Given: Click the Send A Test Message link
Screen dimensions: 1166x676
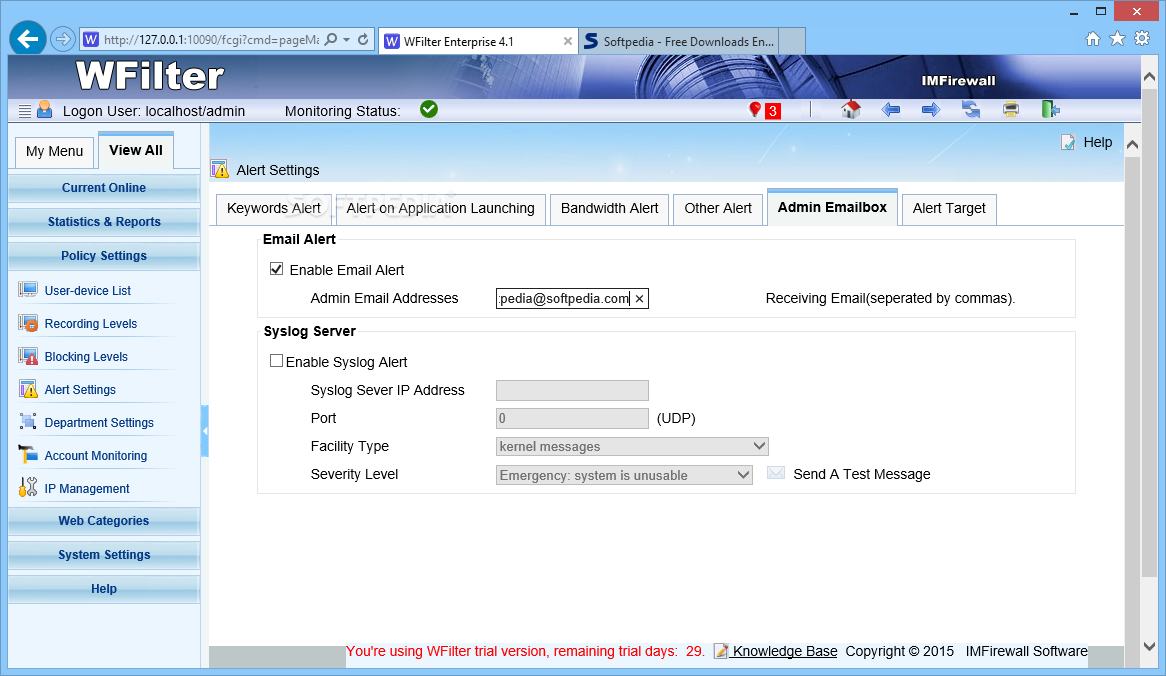Looking at the screenshot, I should (862, 474).
